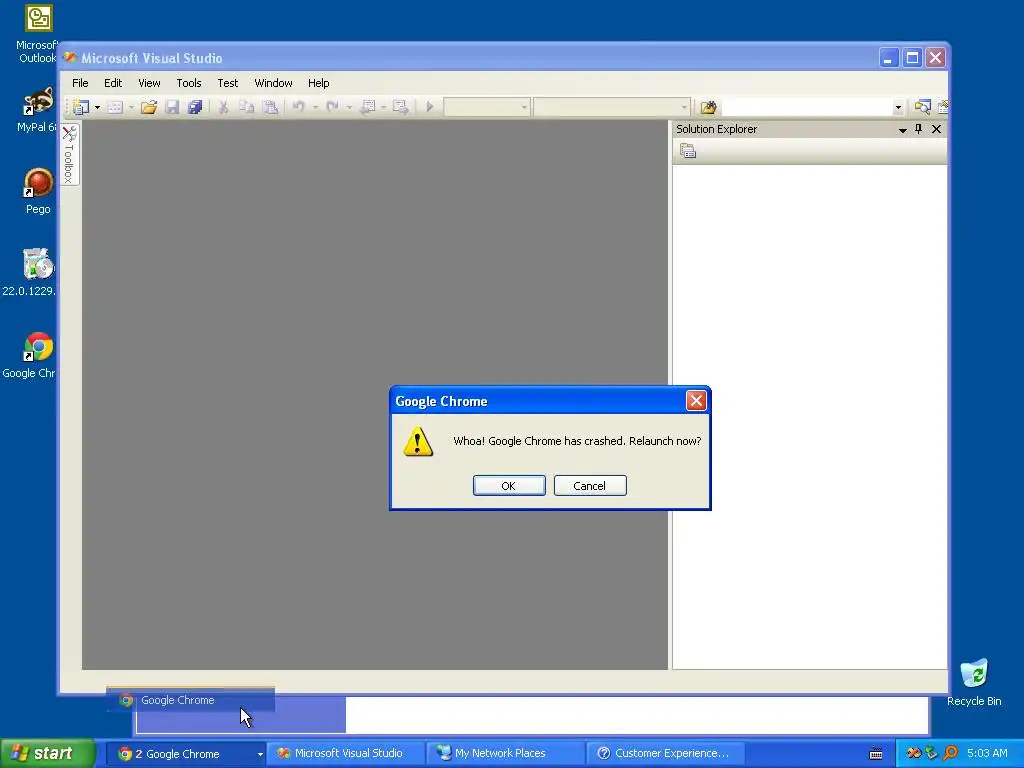
Task: Click the orange magnifier tray icon
Action: pos(950,753)
